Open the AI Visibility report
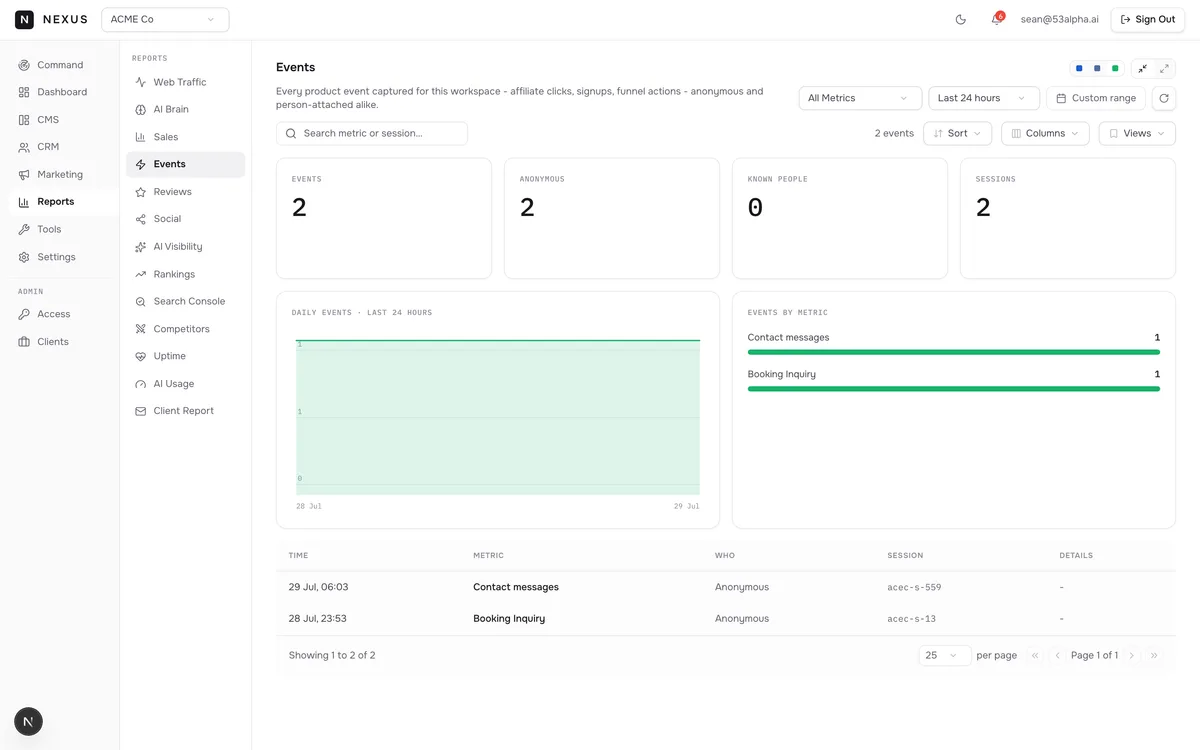Screen dimensions: 1200x750 point(185,247)
